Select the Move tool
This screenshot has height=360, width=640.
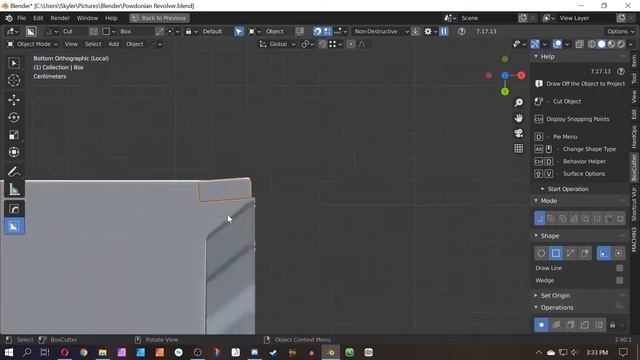[x=14, y=100]
